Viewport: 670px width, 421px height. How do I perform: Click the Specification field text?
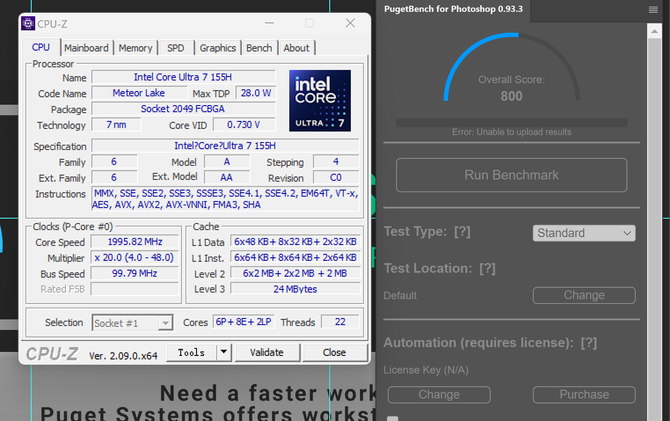pyautogui.click(x=225, y=146)
